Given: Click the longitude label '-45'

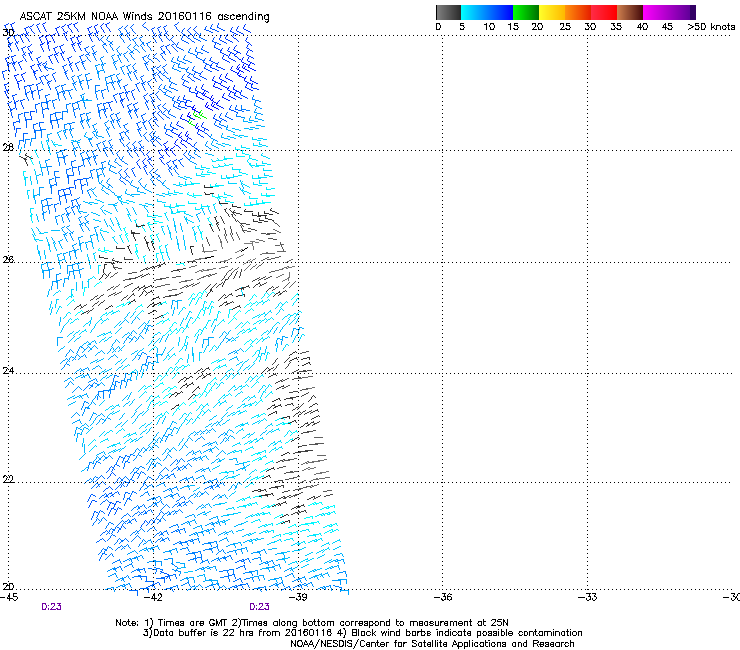Looking at the screenshot, I should [9, 598].
